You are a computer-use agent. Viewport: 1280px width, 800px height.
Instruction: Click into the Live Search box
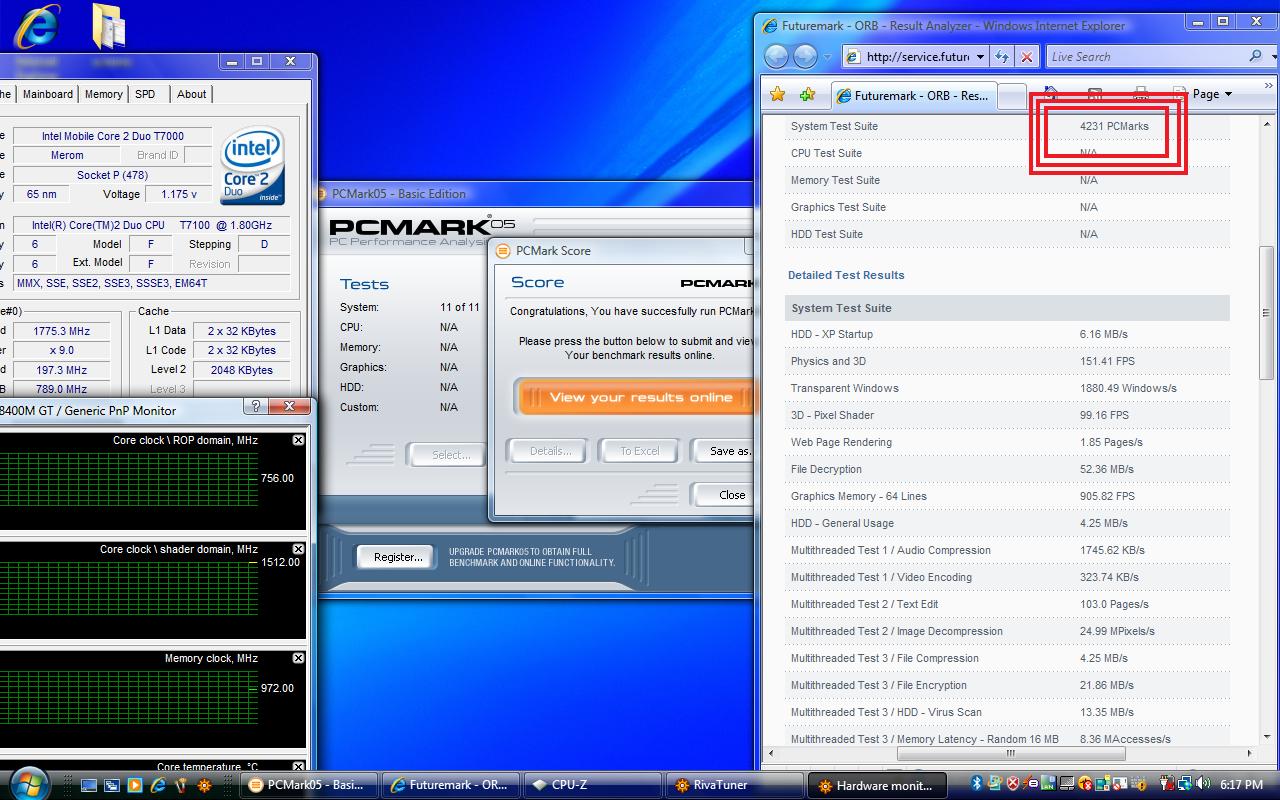tap(1143, 57)
